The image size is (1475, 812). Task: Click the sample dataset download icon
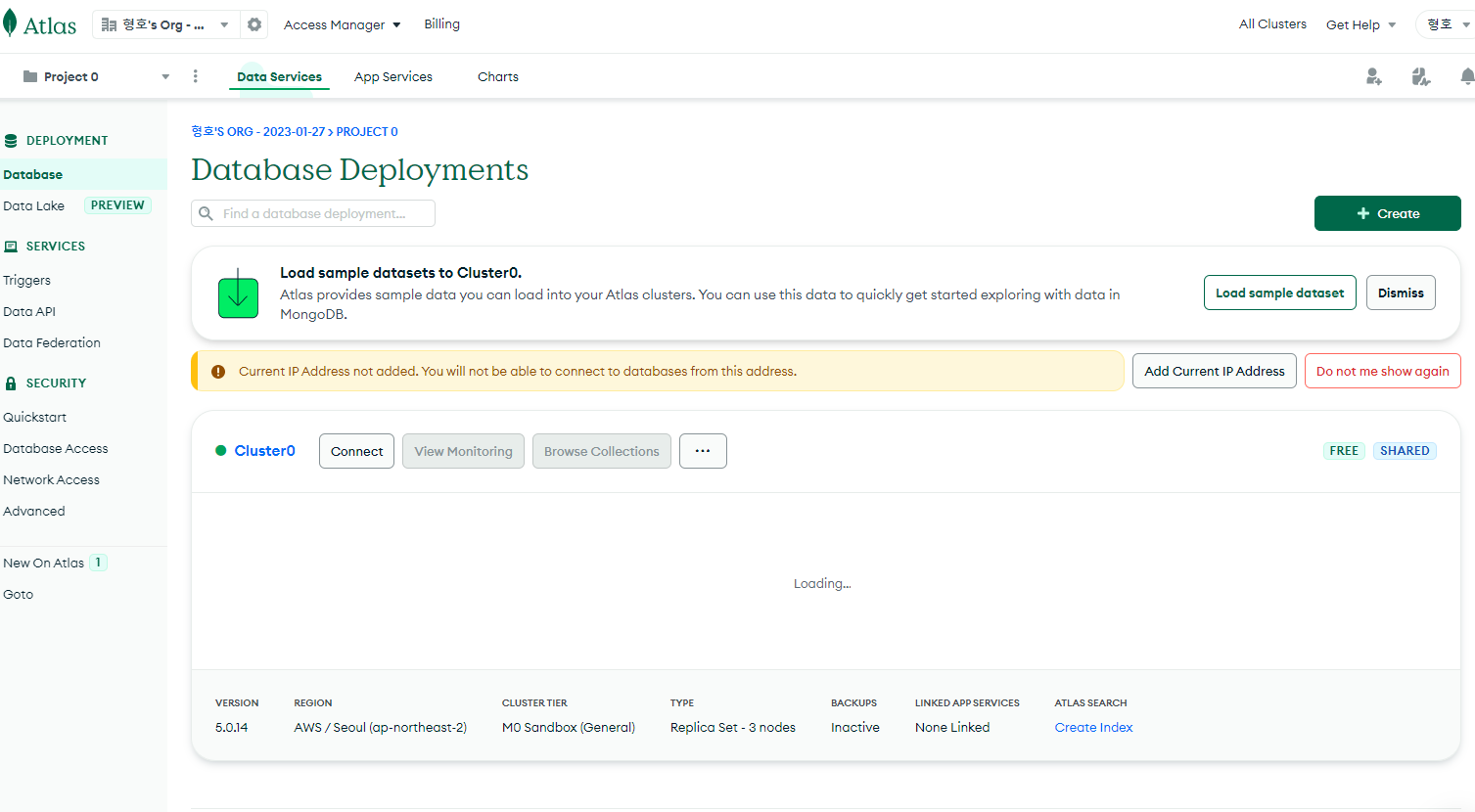[238, 293]
